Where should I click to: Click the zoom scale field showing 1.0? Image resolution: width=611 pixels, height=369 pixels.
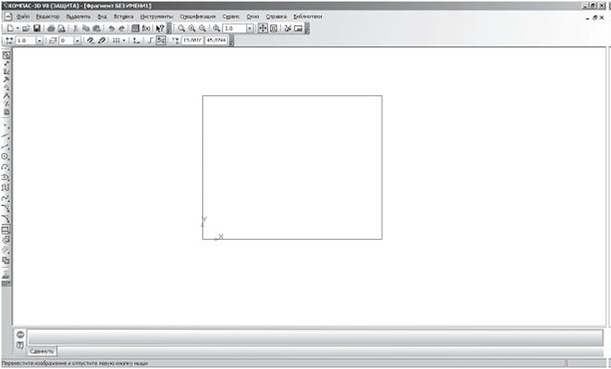(x=234, y=28)
